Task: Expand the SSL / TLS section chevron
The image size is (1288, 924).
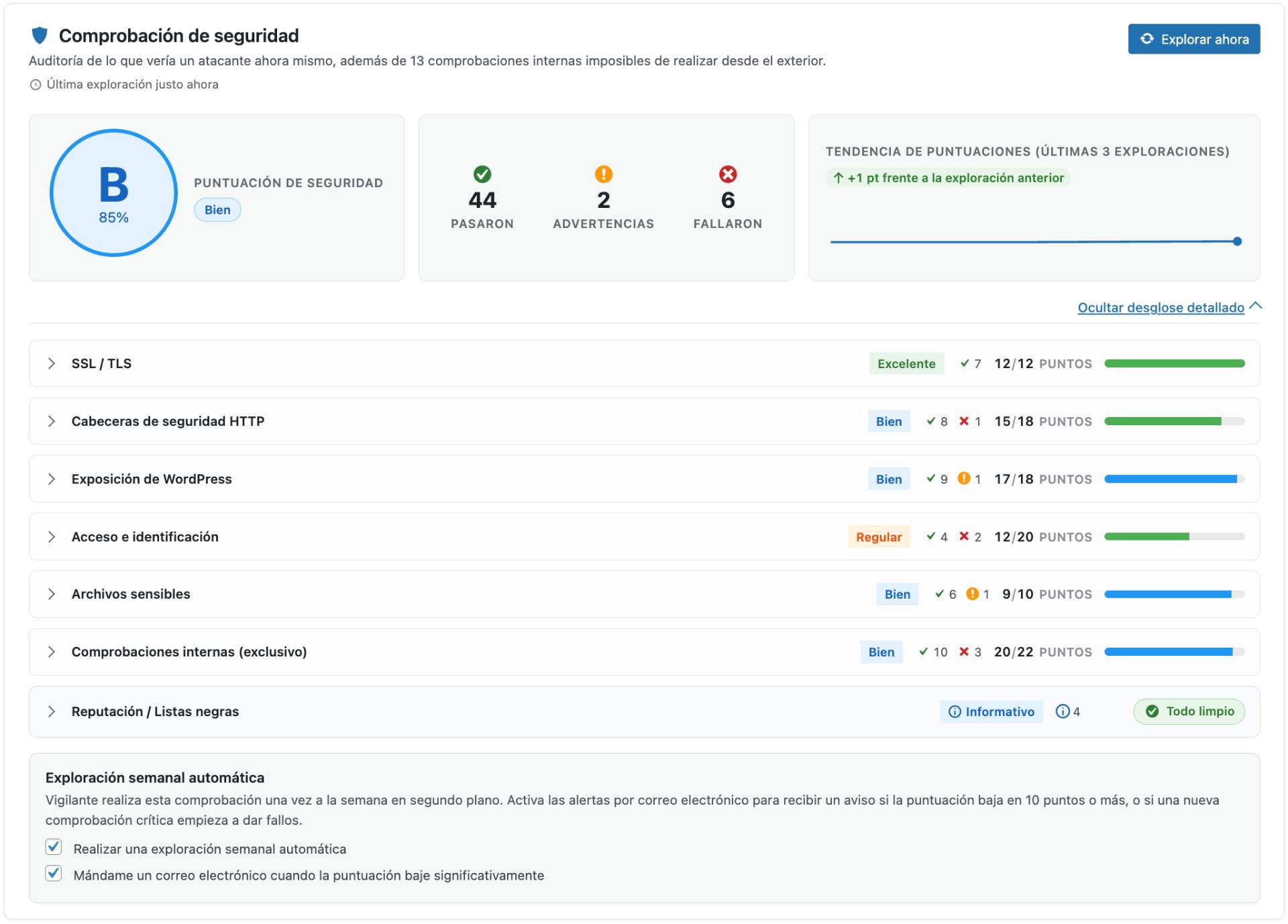Action: 52,363
